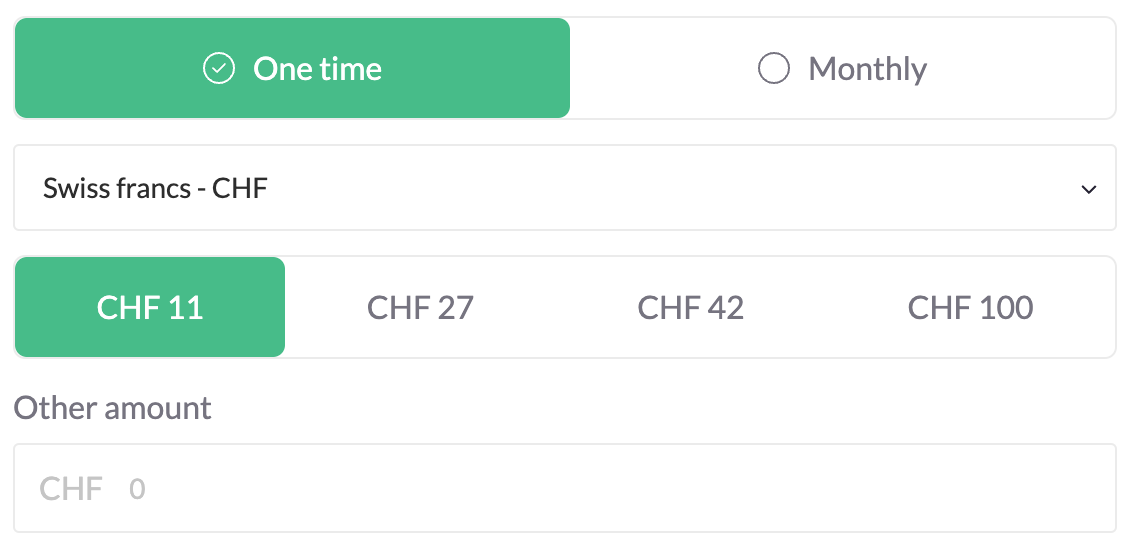Image resolution: width=1144 pixels, height=558 pixels.
Task: Switch to the Monthly donation option
Action: pos(842,69)
